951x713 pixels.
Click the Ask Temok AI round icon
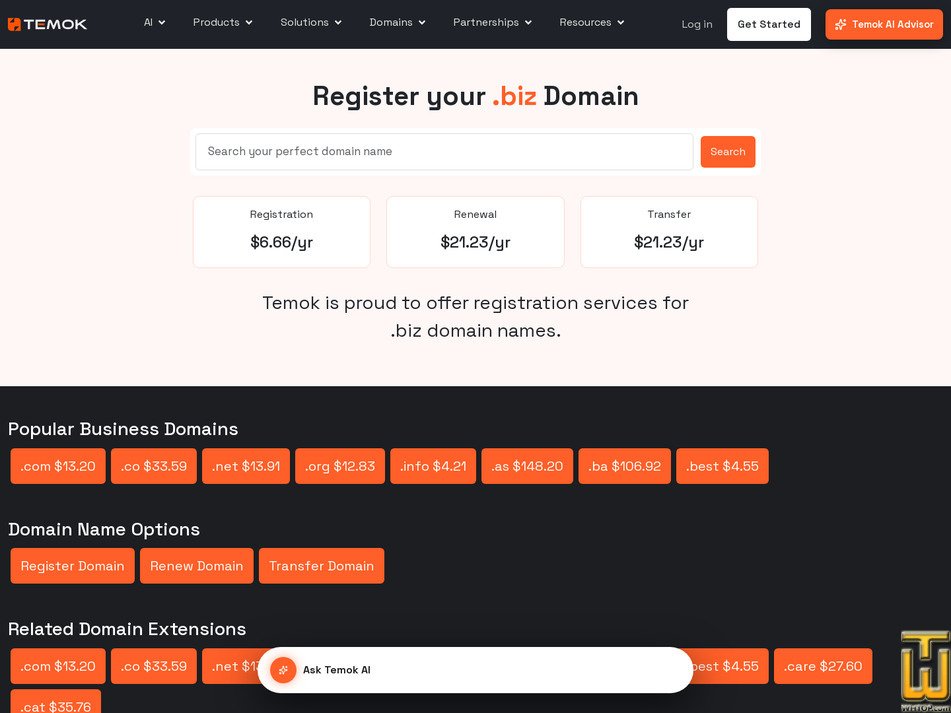point(283,670)
